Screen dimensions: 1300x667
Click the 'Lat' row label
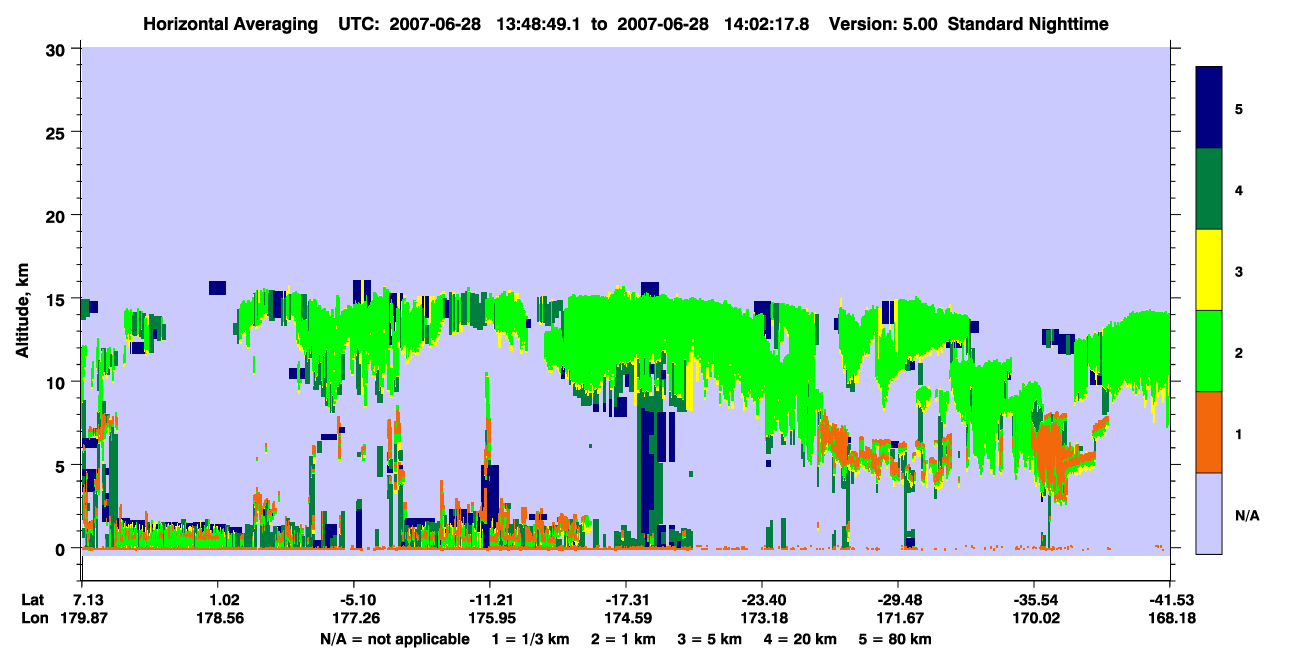click(33, 600)
